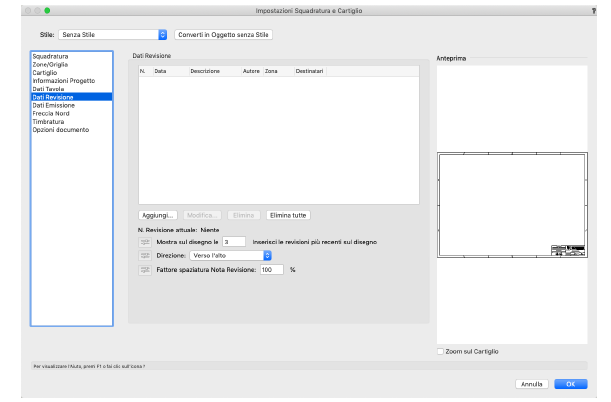
Task: Select Zone/Griglia in the left list
Action: pyautogui.click(x=72, y=64)
